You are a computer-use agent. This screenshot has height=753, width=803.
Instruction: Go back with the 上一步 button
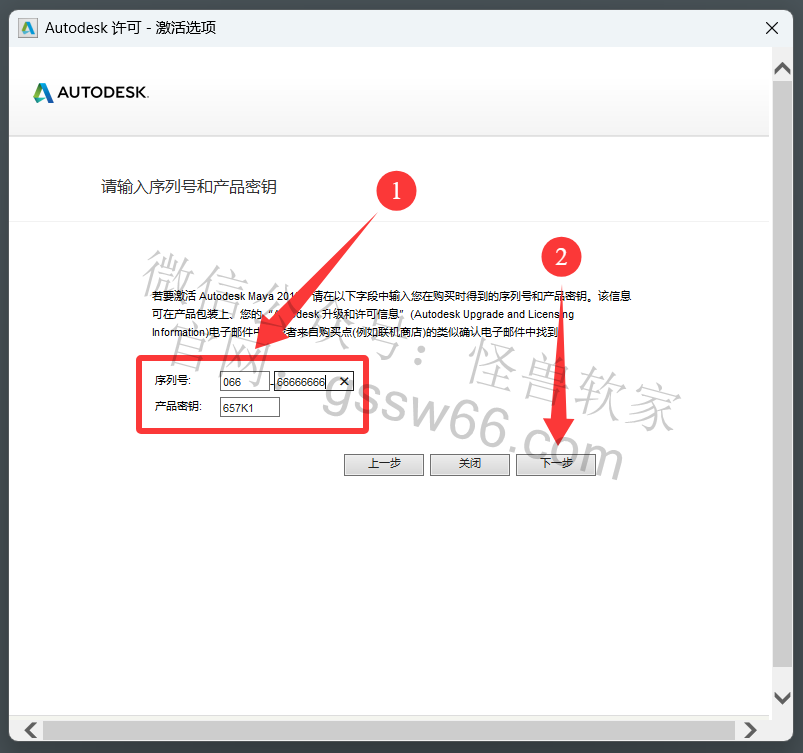pos(384,465)
